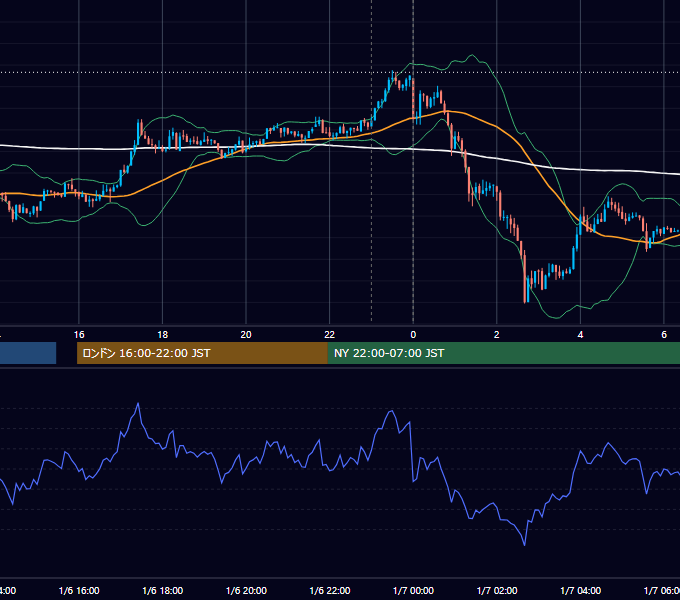680x600 pixels.
Task: Click the 22 hour label on price chart axis
Action: tap(330, 335)
